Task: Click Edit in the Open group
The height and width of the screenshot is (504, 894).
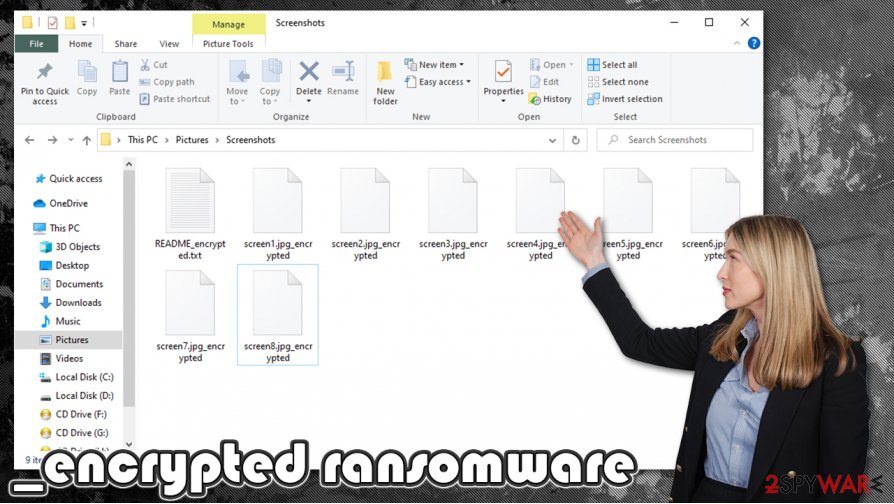Action: point(544,82)
